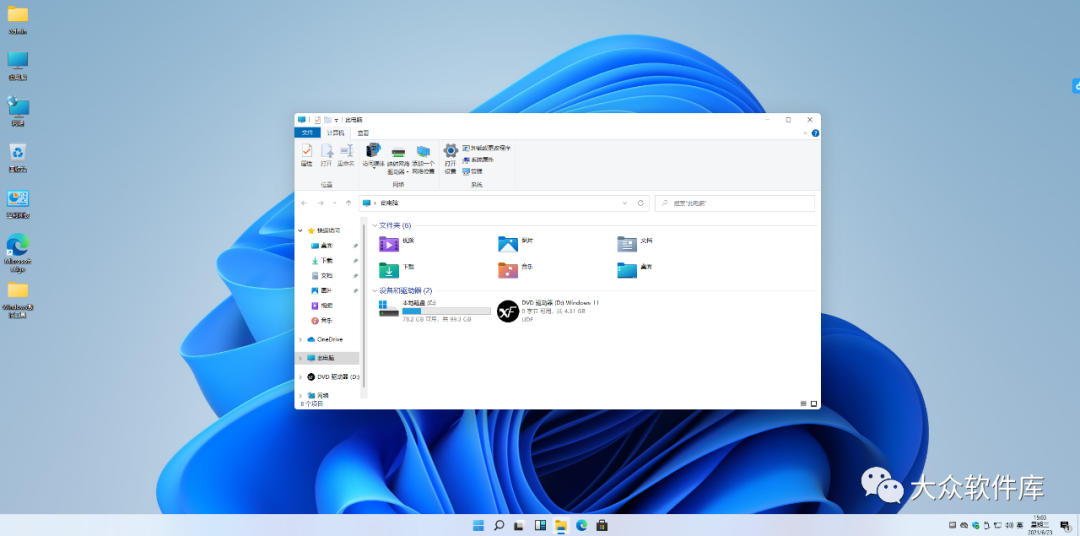The image size is (1080, 536).
Task: Click the ribbon Help question mark icon
Action: (x=815, y=133)
